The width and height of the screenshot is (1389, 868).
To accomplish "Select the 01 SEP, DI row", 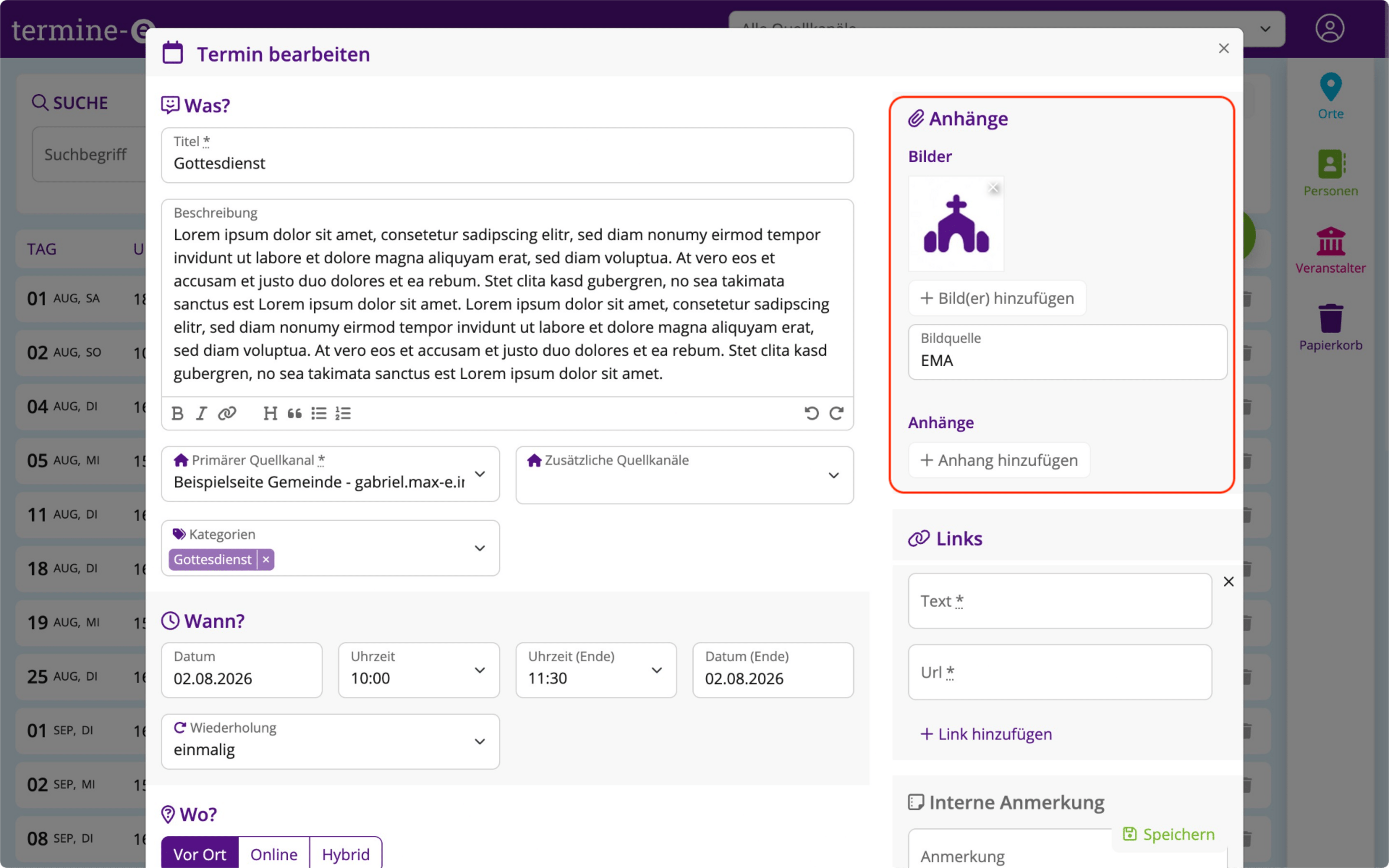I will 80,730.
